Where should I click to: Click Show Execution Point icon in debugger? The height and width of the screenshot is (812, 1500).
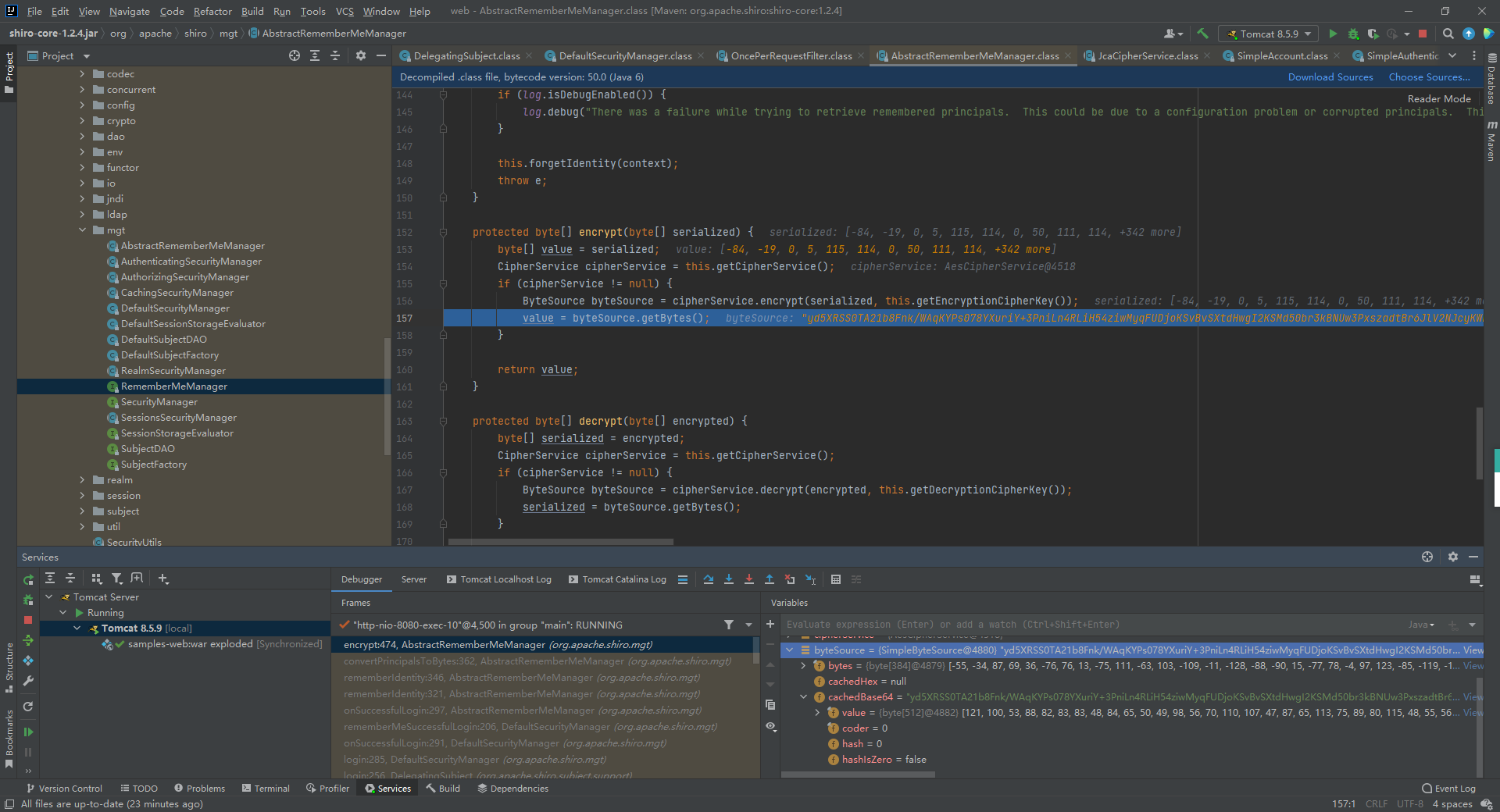tap(683, 579)
